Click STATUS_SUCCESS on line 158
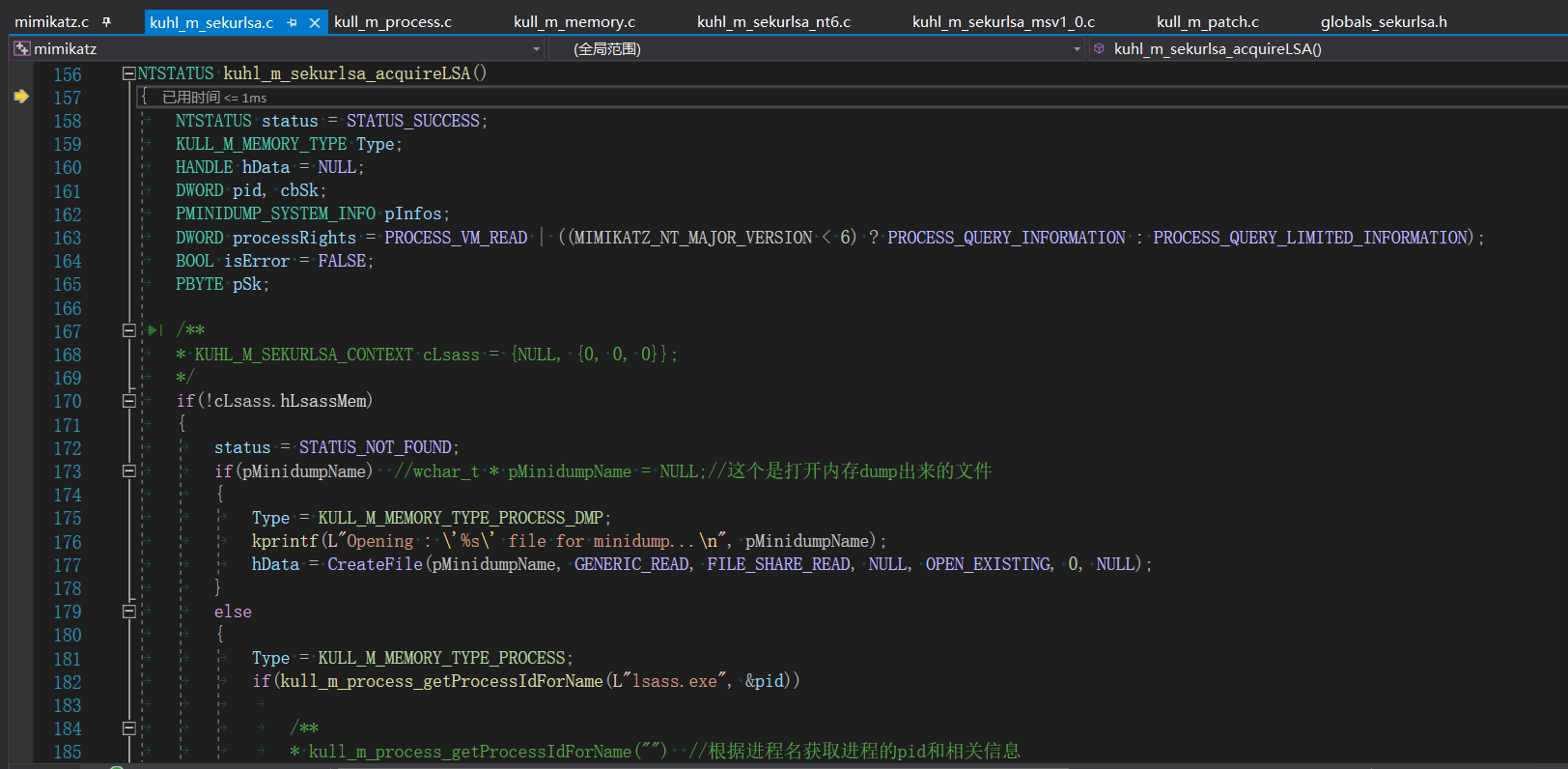1568x769 pixels. pyautogui.click(x=413, y=121)
